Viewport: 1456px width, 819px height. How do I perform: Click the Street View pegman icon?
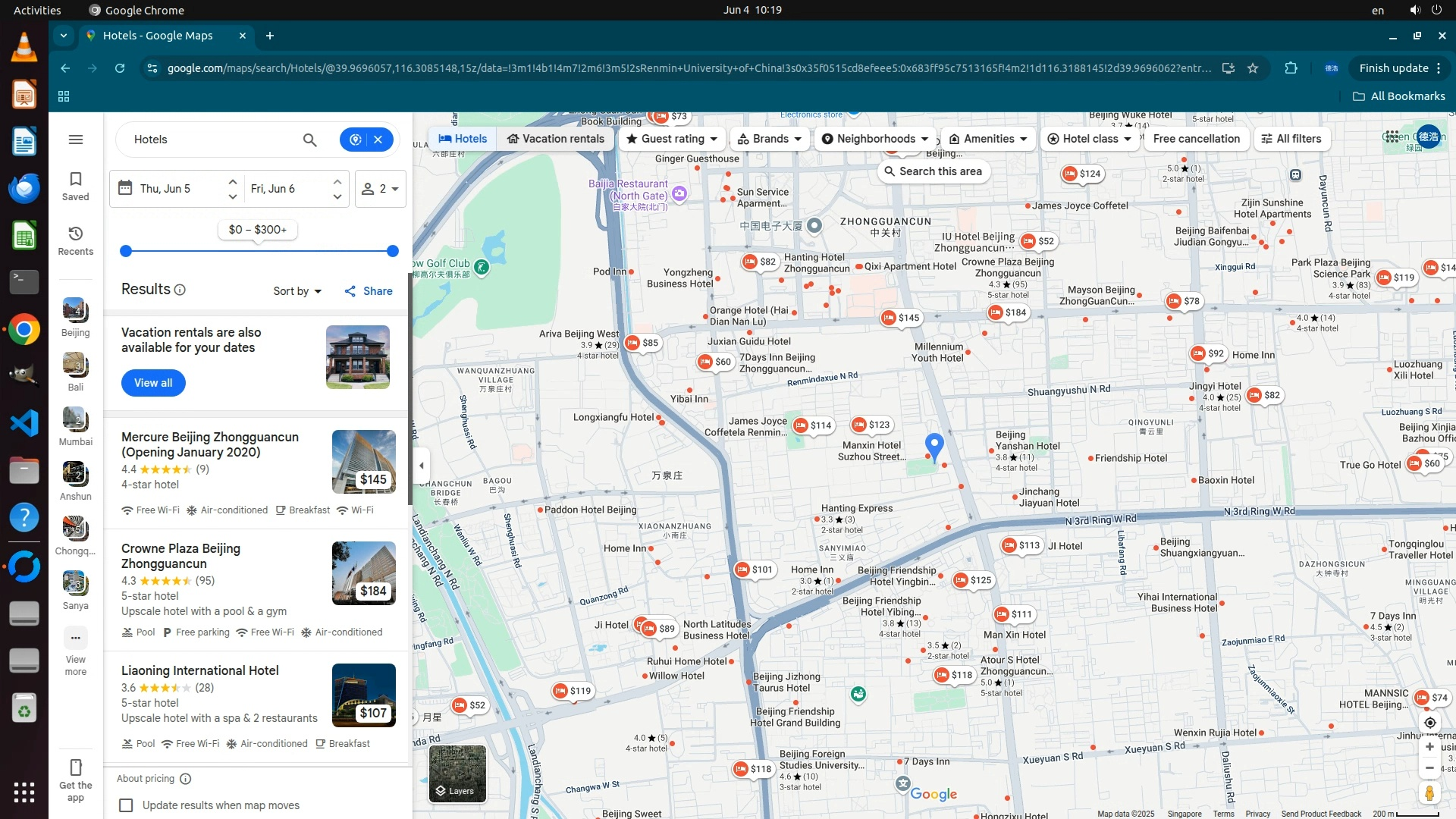tap(1429, 792)
